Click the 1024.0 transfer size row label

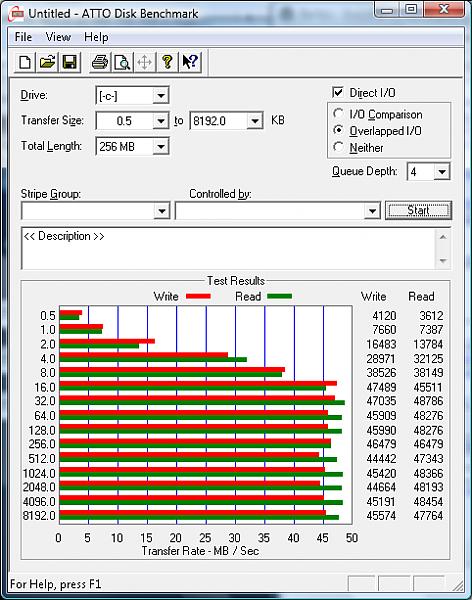click(x=39, y=473)
